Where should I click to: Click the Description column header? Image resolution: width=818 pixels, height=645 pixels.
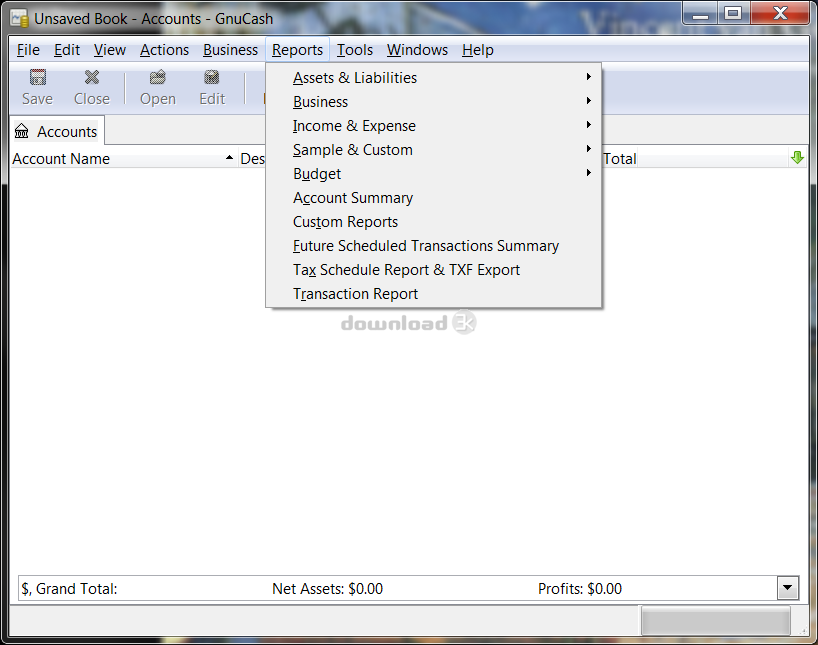coord(252,158)
